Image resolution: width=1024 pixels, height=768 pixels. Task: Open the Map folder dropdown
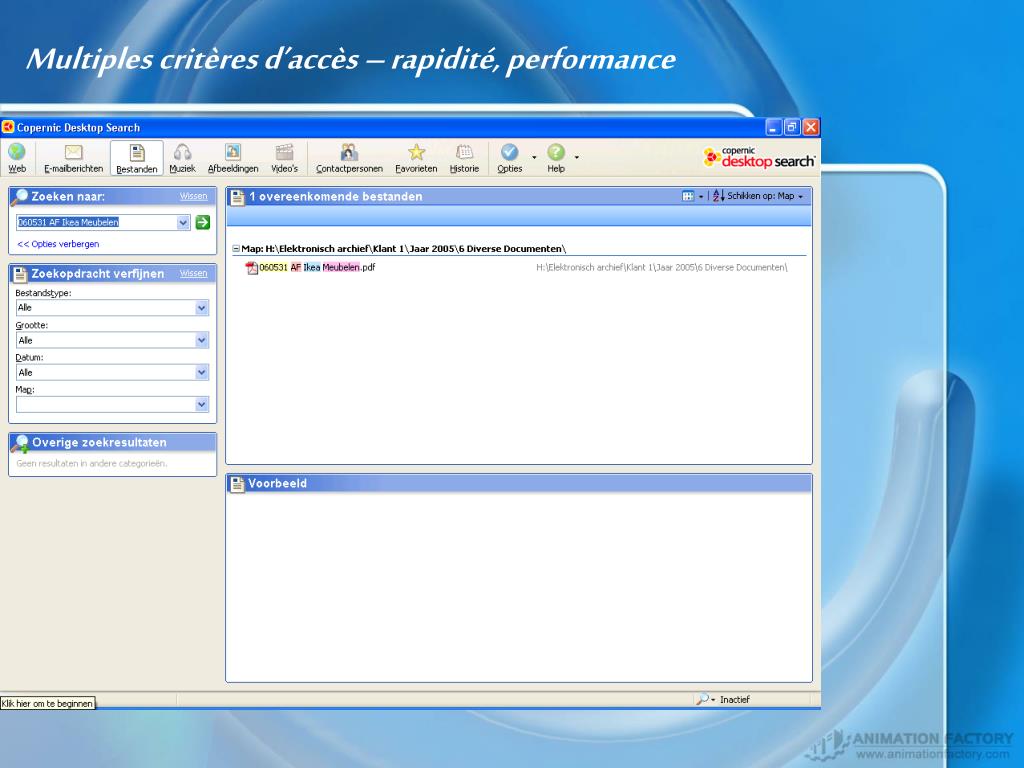click(x=202, y=405)
